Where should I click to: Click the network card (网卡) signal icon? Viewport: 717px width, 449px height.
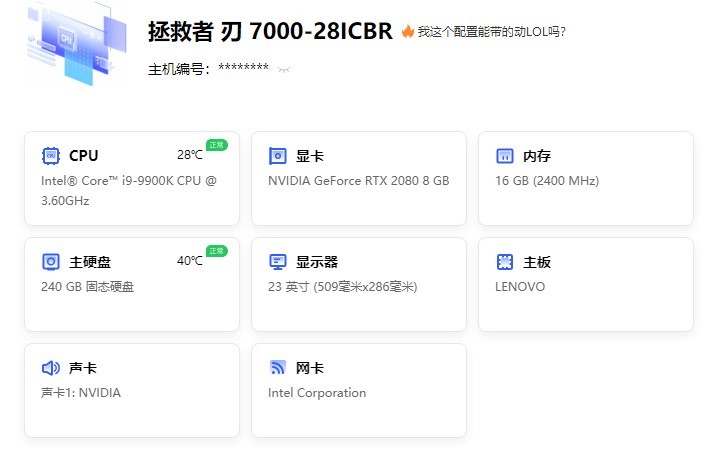coord(278,367)
